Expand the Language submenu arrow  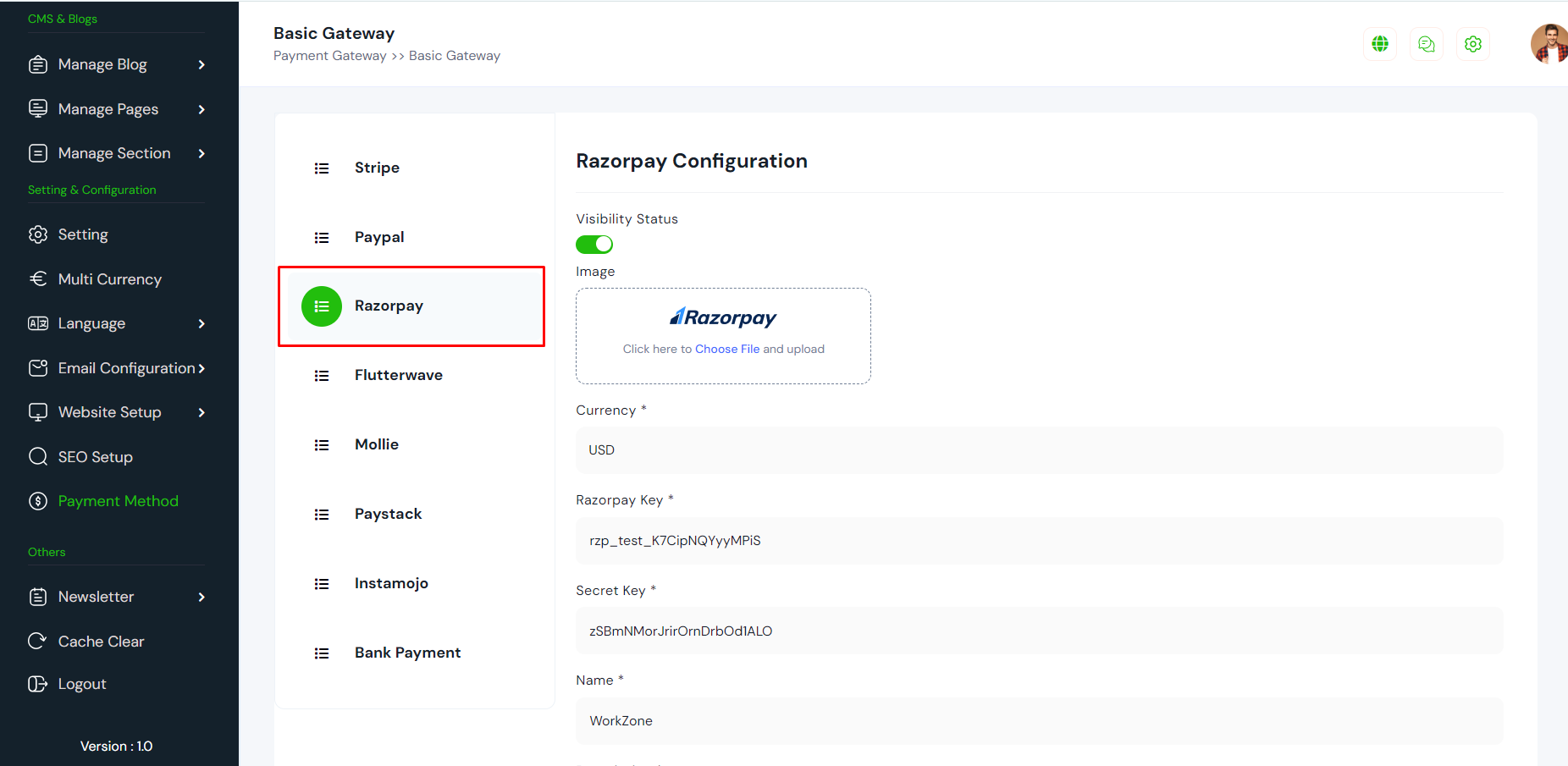tap(202, 324)
